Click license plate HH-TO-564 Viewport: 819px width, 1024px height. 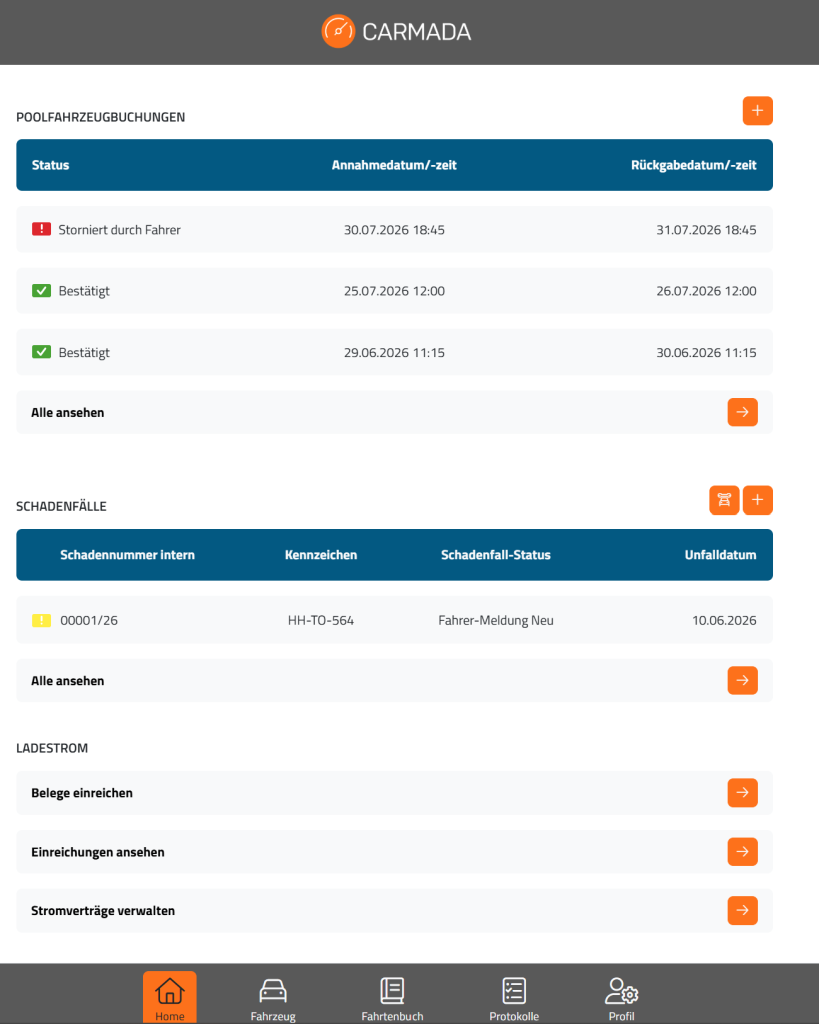[321, 620]
